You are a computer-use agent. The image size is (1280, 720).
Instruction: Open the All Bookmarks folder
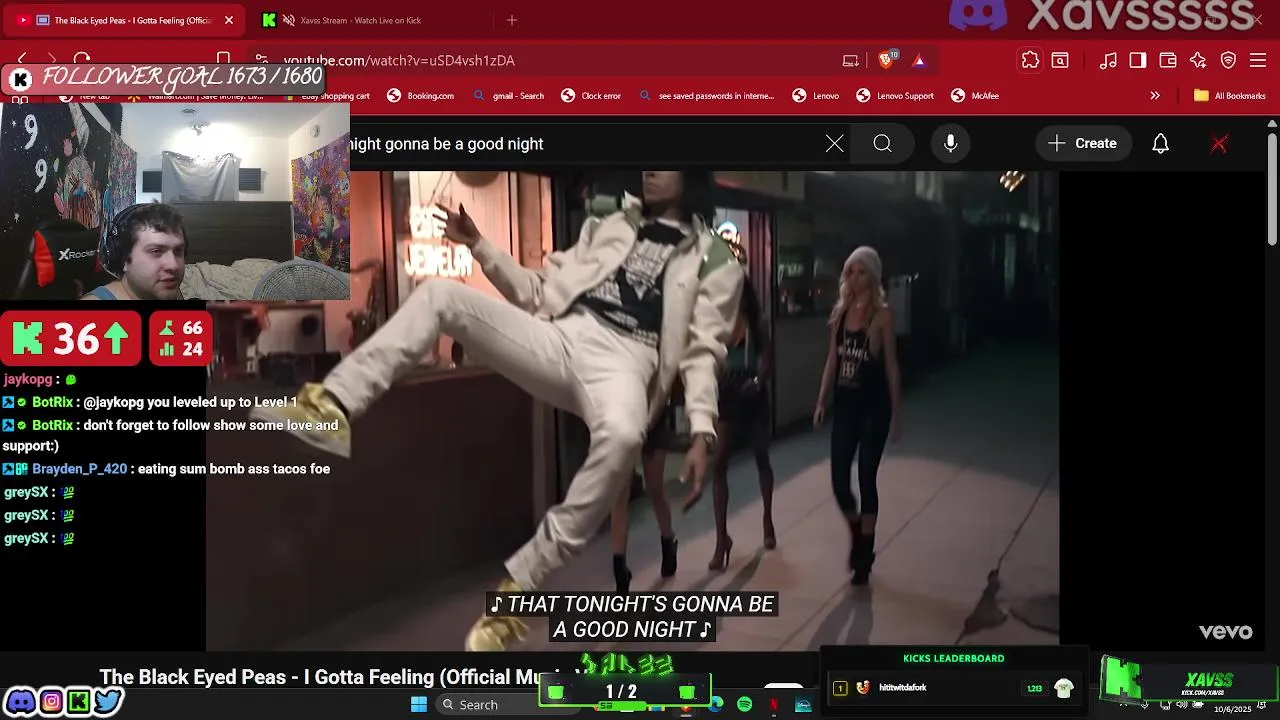(x=1230, y=96)
